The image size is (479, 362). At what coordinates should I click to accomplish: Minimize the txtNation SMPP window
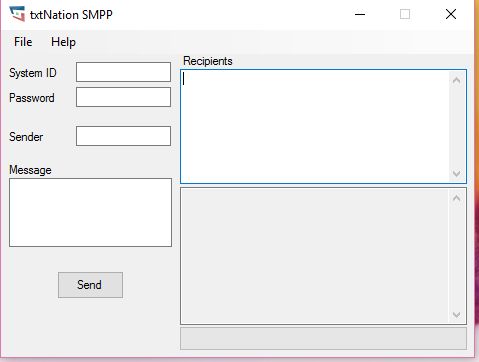(360, 14)
